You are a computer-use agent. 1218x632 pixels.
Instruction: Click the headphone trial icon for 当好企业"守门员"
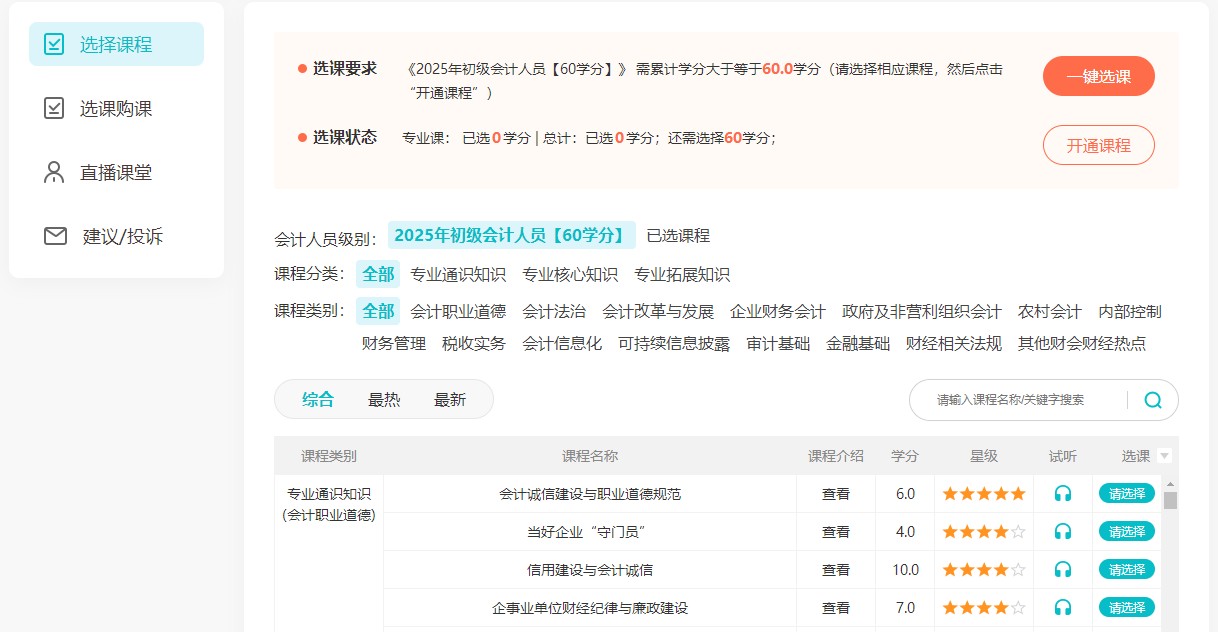1062,531
